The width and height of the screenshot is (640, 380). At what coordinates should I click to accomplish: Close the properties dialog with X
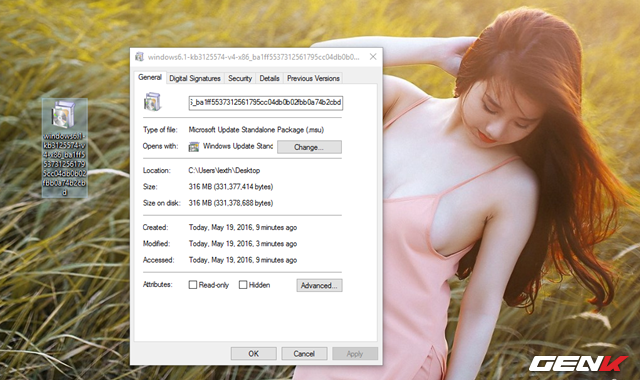(373, 57)
